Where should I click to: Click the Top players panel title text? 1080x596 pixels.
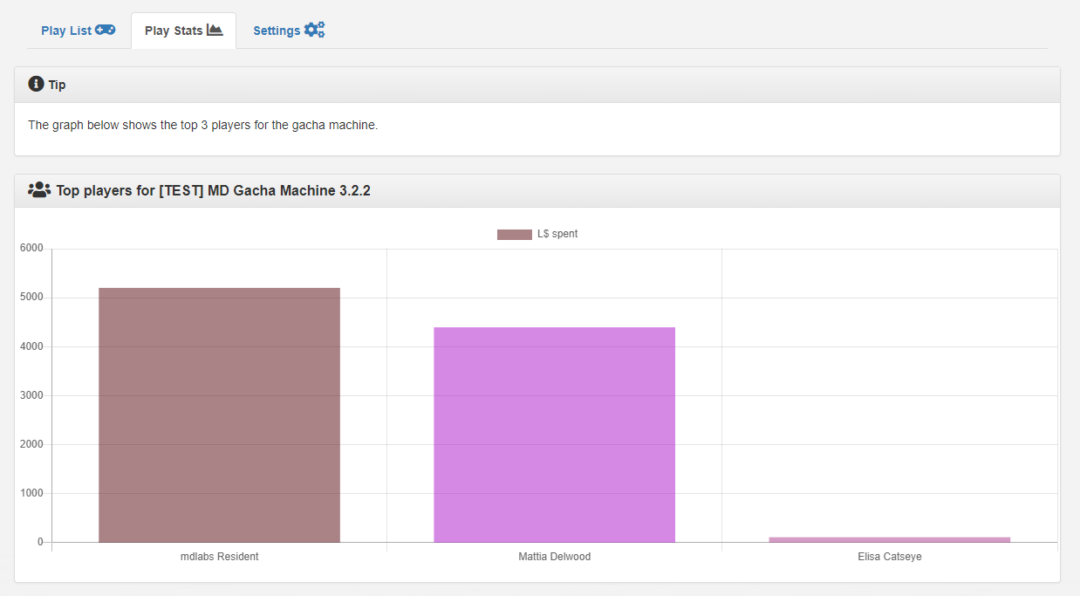(213, 191)
